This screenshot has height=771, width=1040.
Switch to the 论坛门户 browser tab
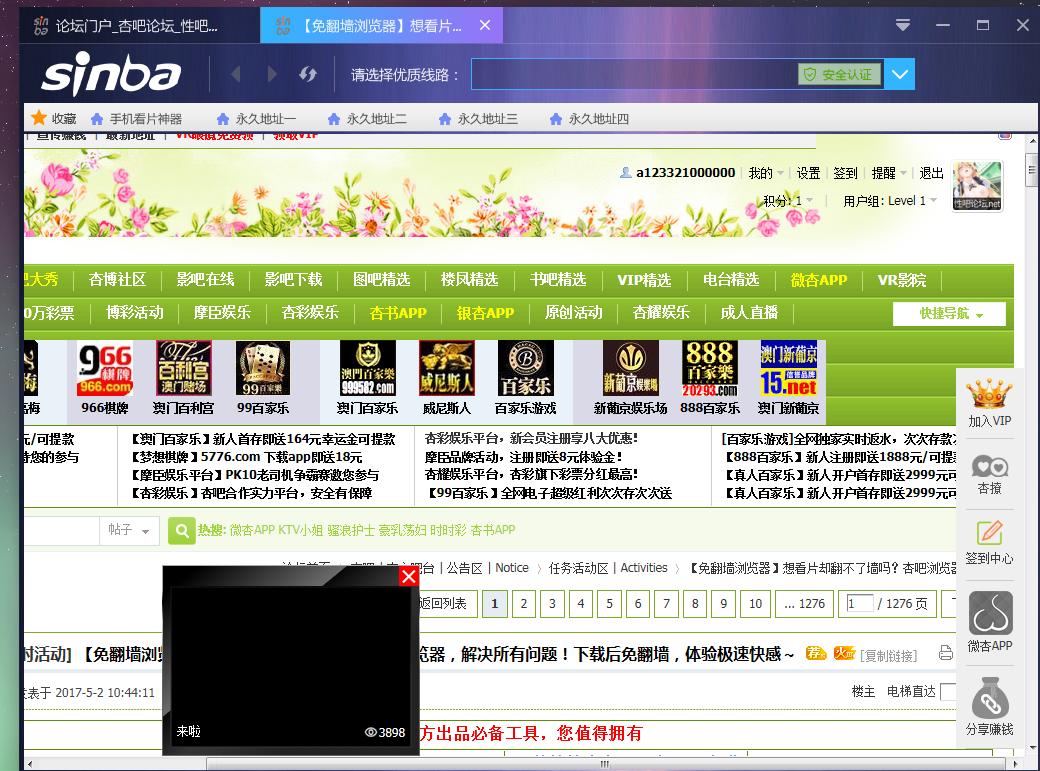(139, 26)
